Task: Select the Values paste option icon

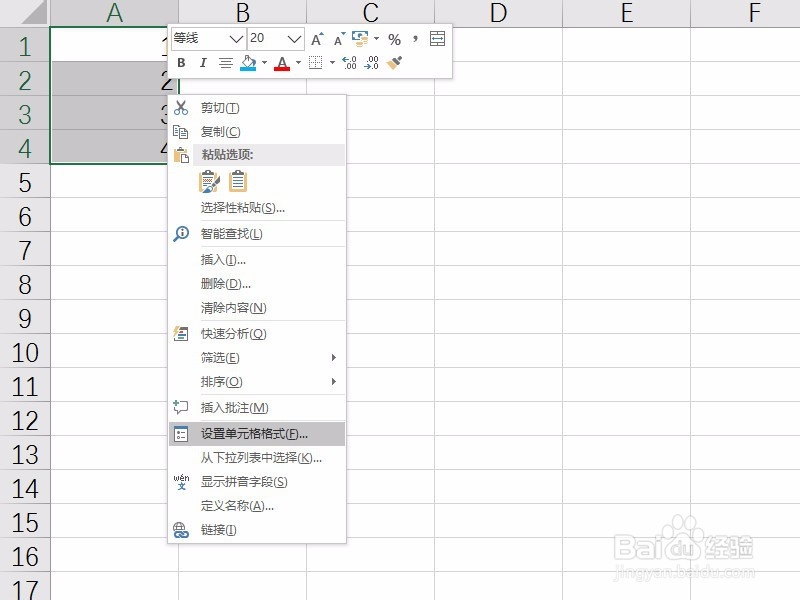Action: pos(237,181)
